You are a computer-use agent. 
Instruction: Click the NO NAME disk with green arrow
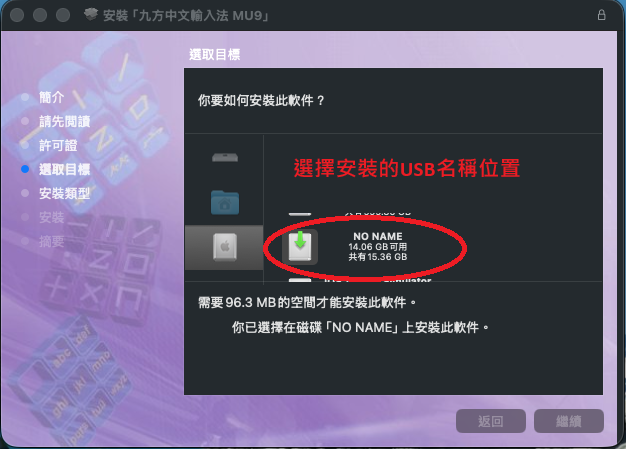pyautogui.click(x=300, y=246)
